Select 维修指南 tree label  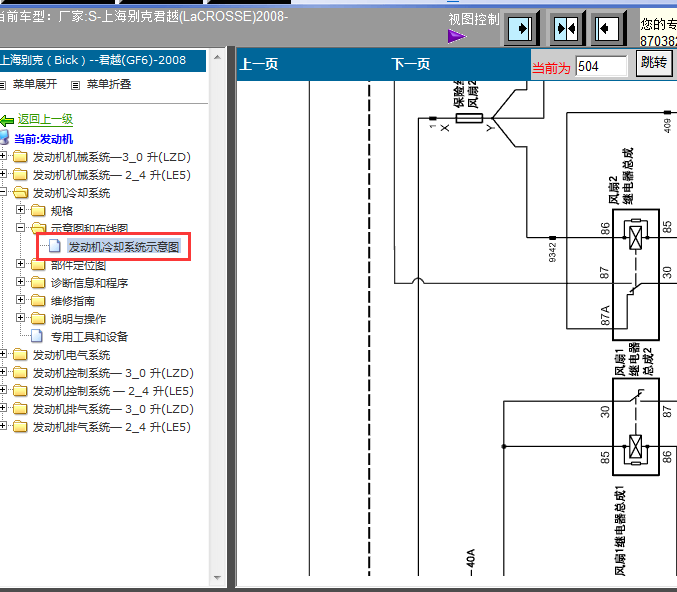click(x=73, y=301)
